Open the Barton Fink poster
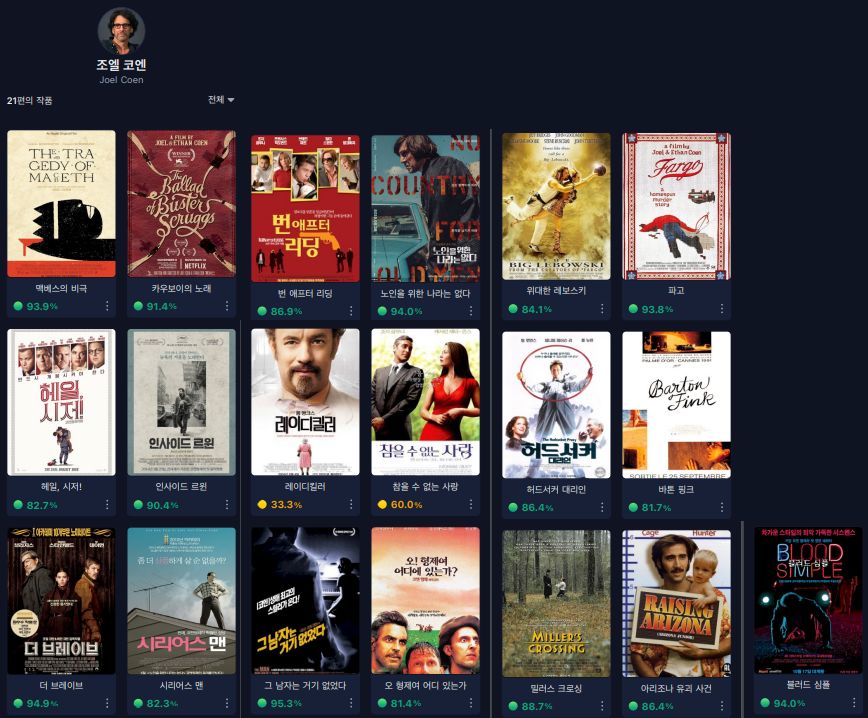 tap(676, 405)
